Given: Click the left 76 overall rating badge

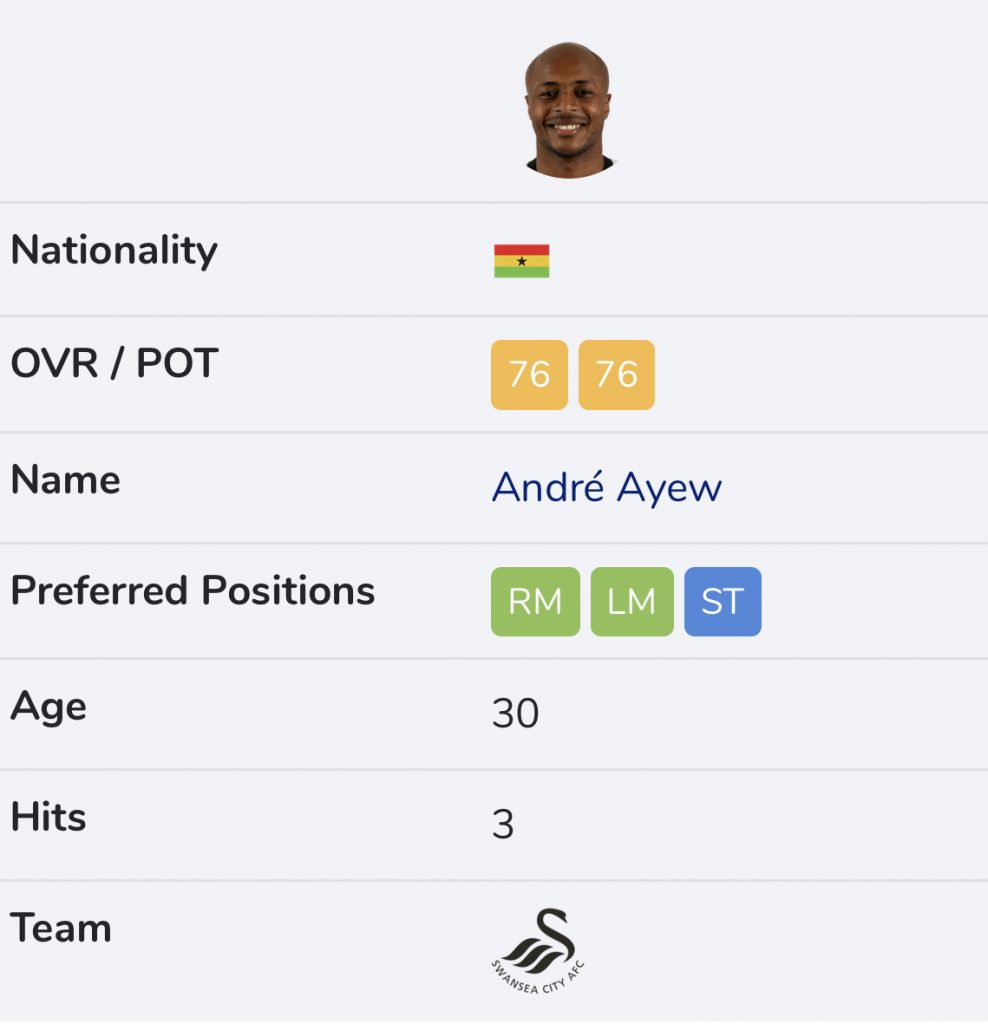Looking at the screenshot, I should tap(529, 375).
